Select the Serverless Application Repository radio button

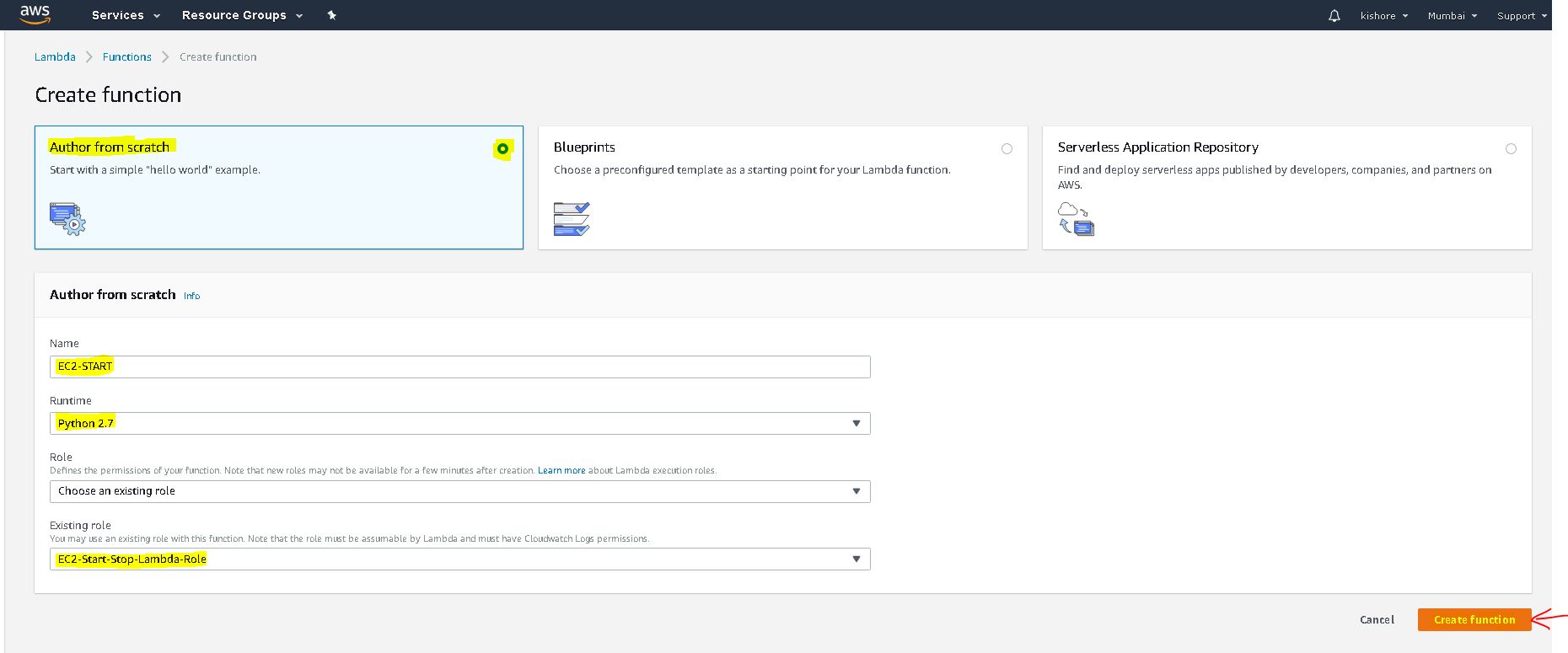click(1511, 149)
